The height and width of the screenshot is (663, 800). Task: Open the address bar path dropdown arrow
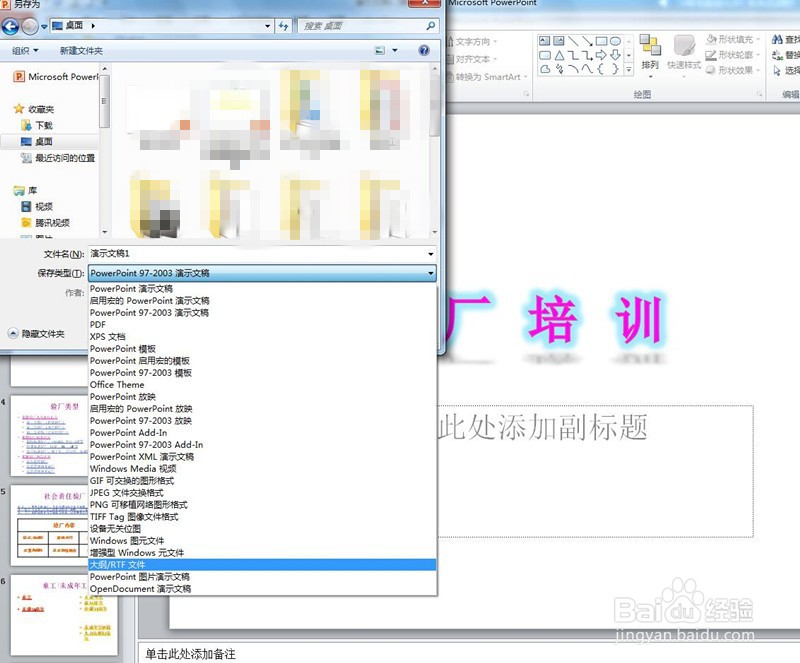(x=267, y=26)
